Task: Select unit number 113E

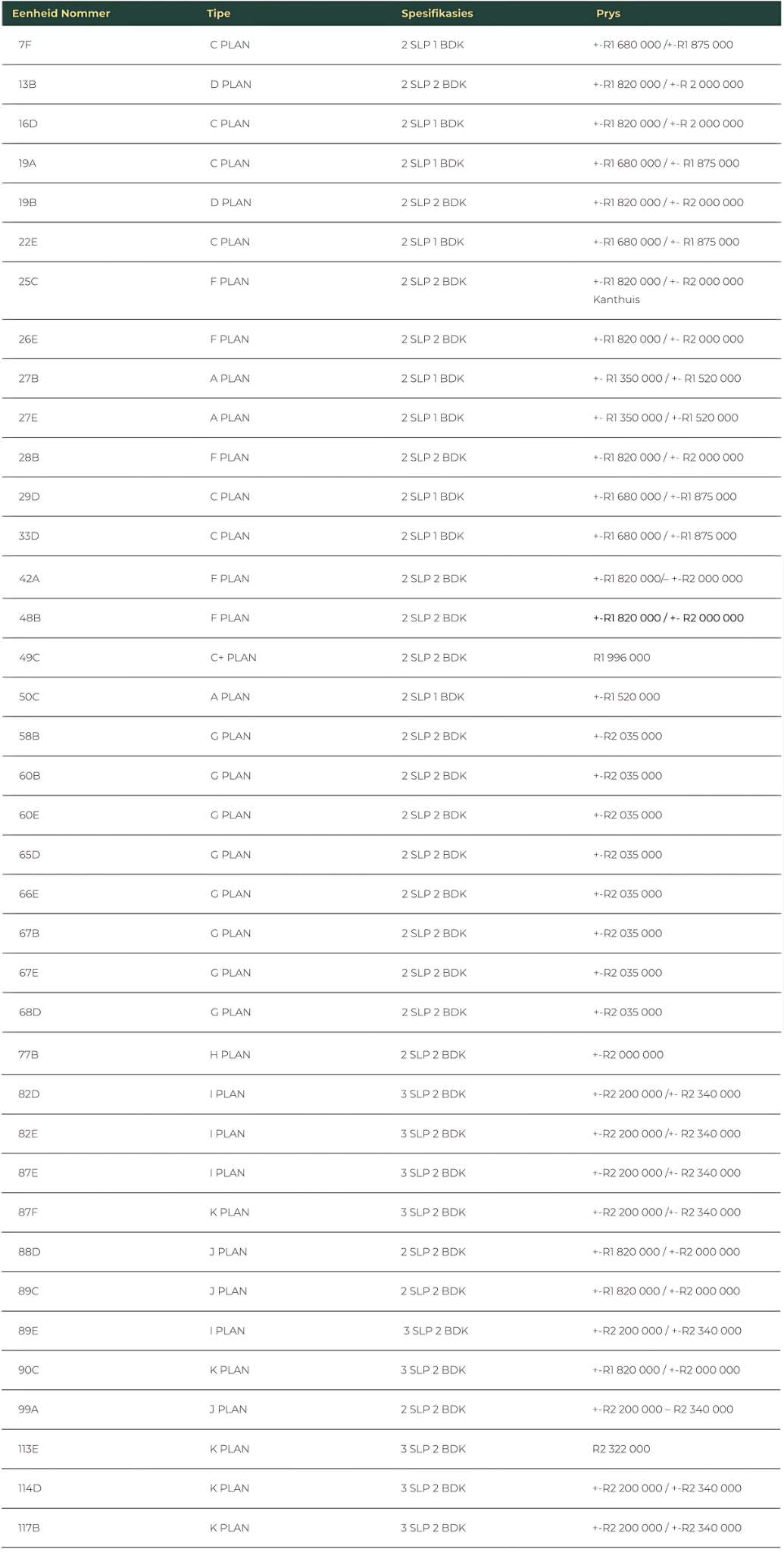Action: click(x=29, y=1449)
